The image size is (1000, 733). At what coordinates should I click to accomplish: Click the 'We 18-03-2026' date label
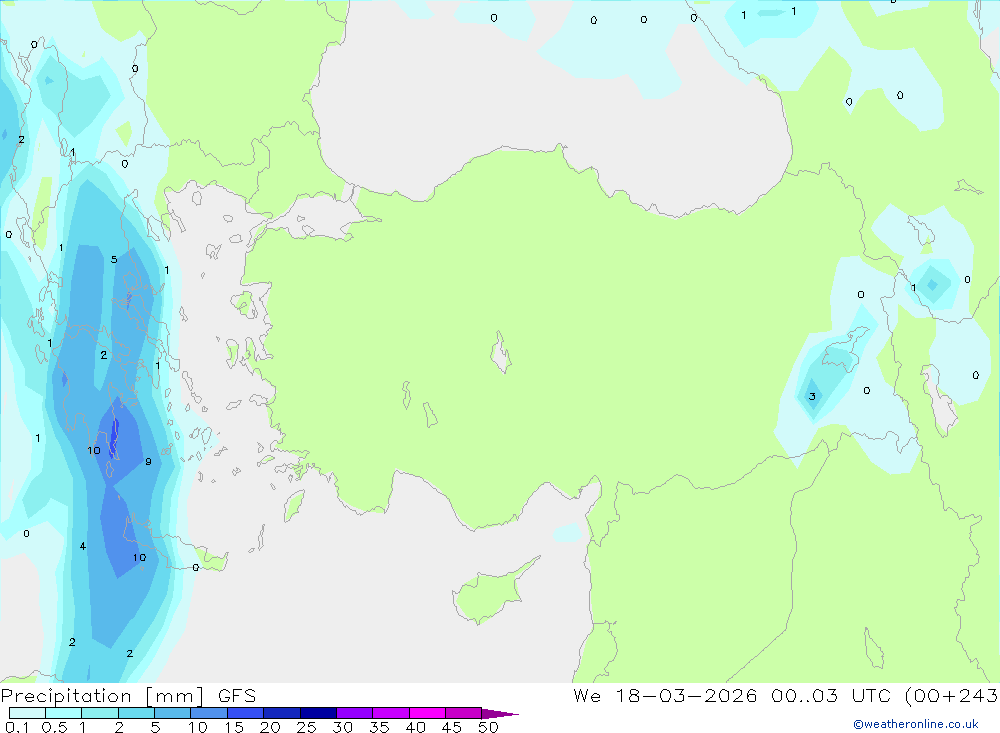(665, 696)
